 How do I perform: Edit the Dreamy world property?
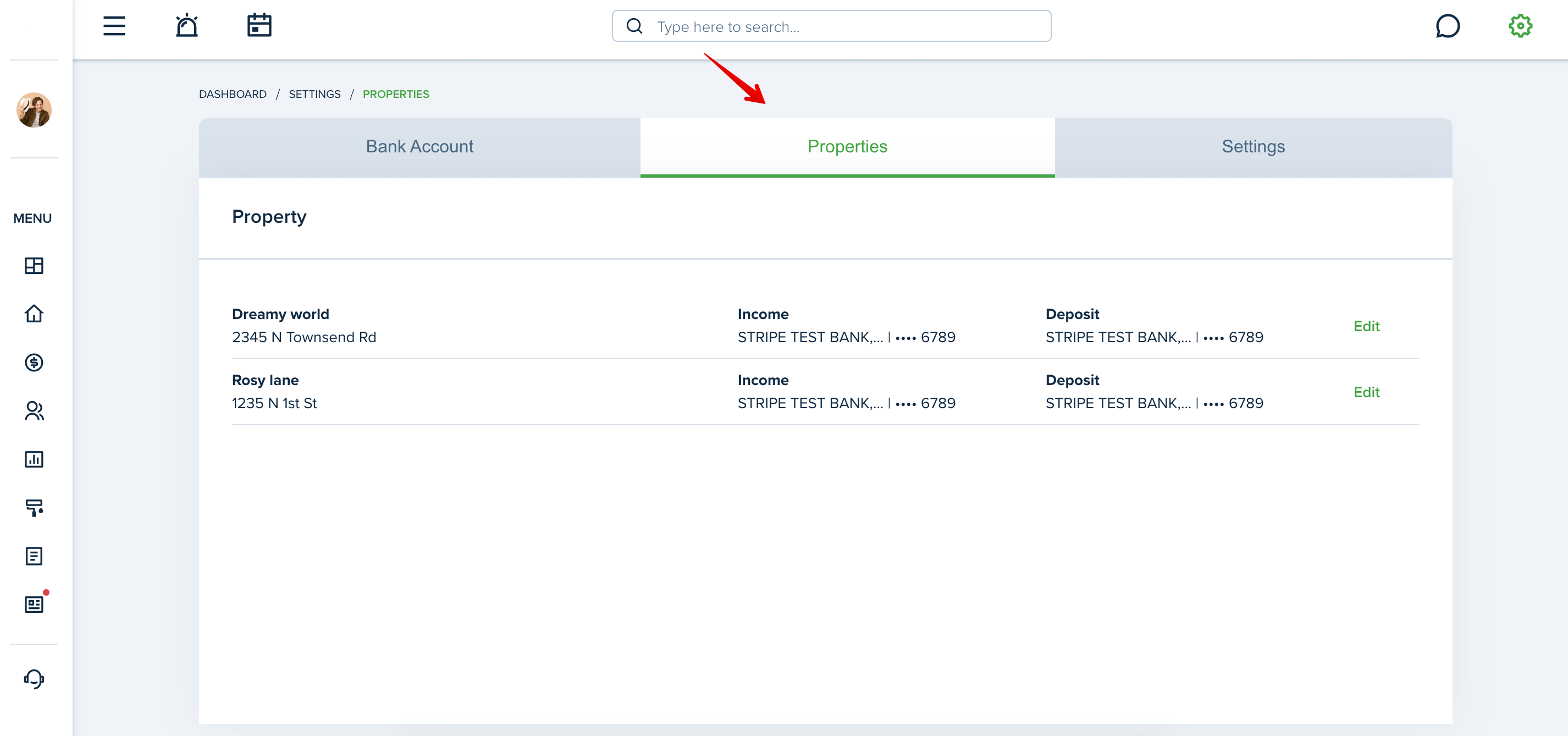click(x=1366, y=326)
